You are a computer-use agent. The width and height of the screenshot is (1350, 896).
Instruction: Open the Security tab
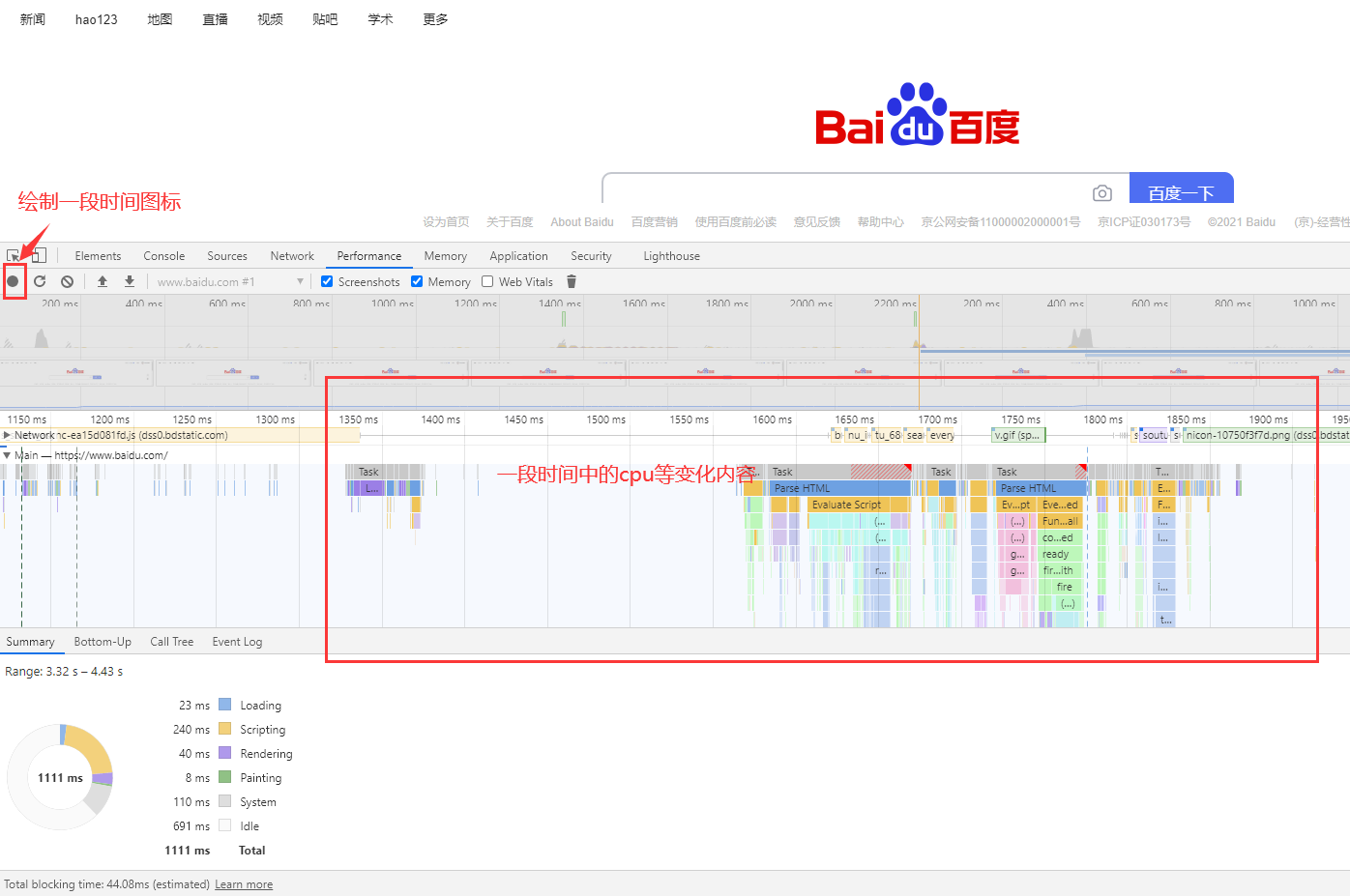click(x=591, y=256)
